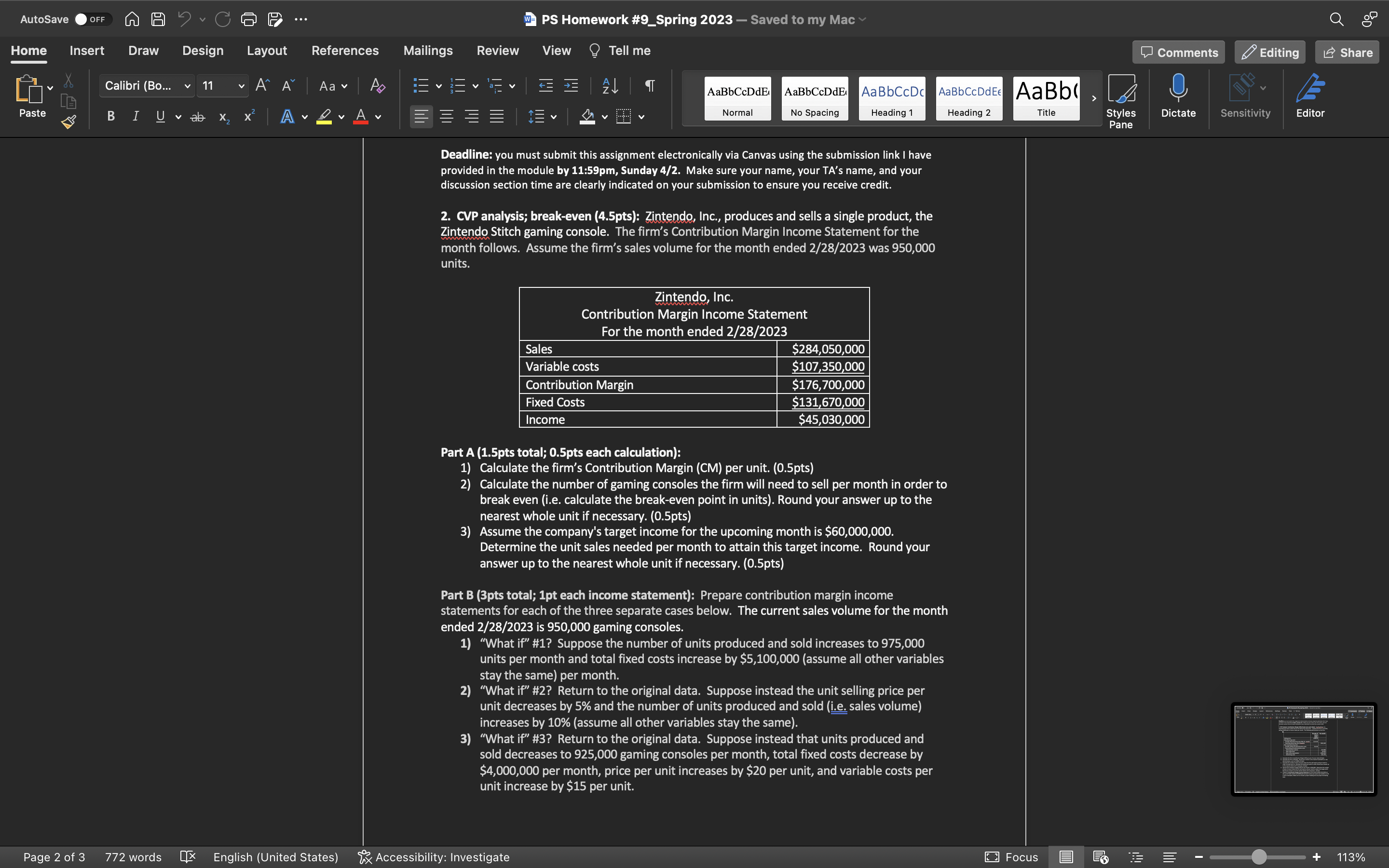This screenshot has width=1389, height=868.
Task: Click the Sort icon
Action: [x=610, y=85]
